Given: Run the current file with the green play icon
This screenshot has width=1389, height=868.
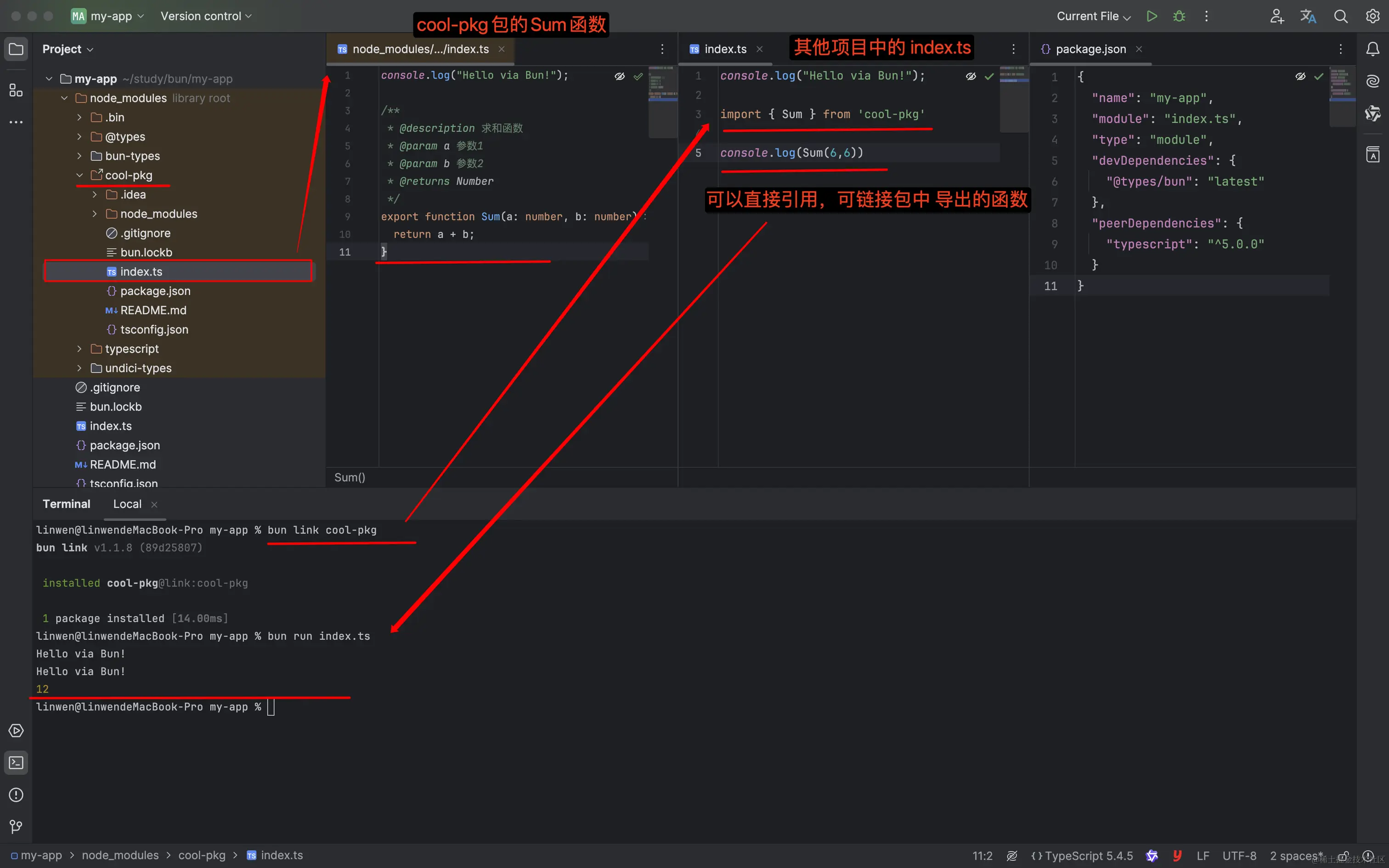Looking at the screenshot, I should (x=1152, y=16).
